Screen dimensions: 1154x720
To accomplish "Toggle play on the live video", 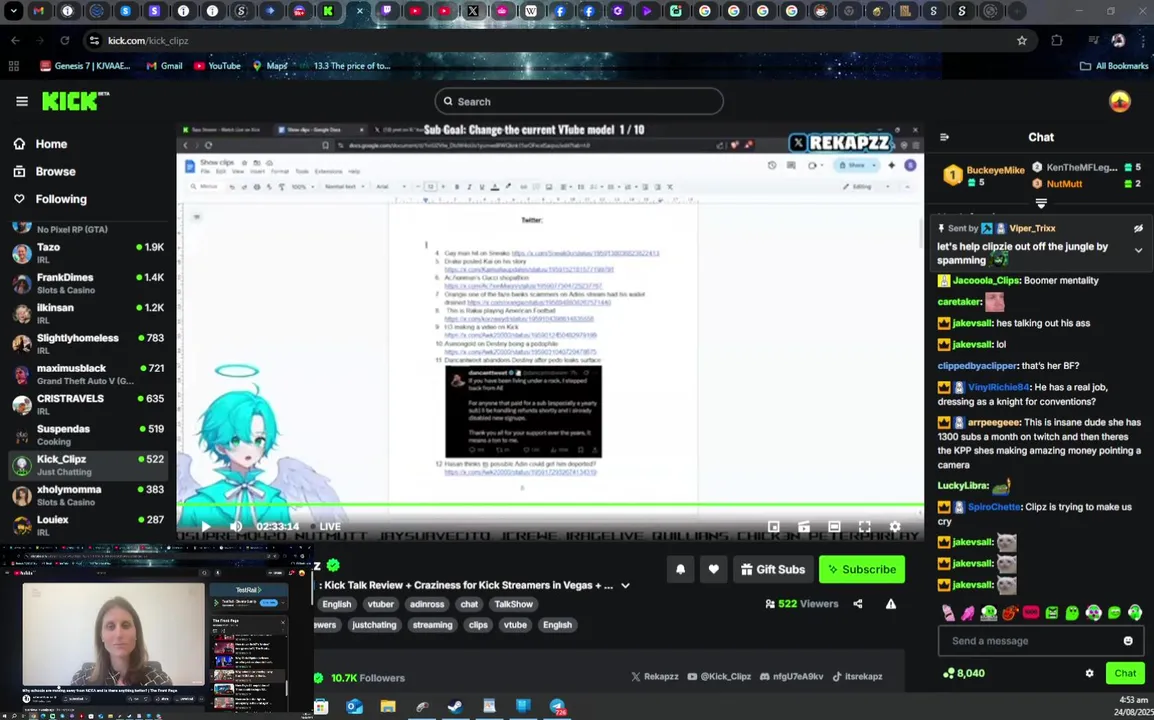I will point(205,526).
